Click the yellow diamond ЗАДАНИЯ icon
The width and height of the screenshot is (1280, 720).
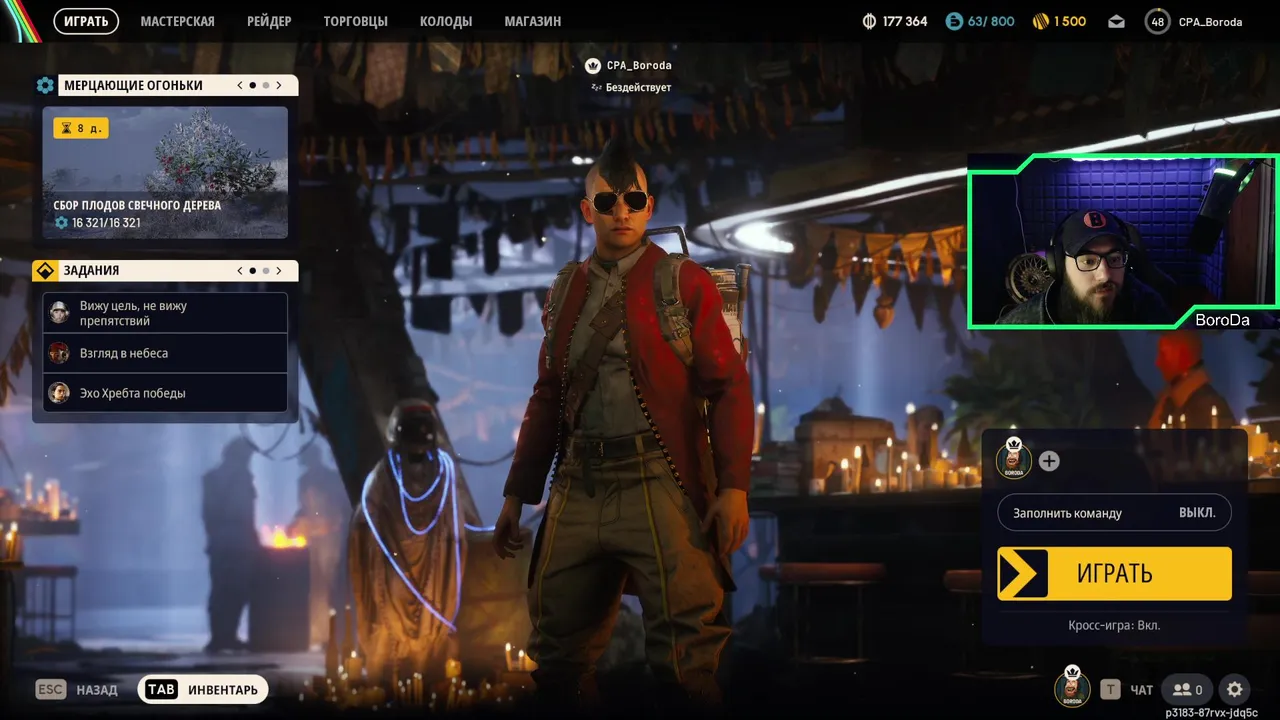(44, 270)
